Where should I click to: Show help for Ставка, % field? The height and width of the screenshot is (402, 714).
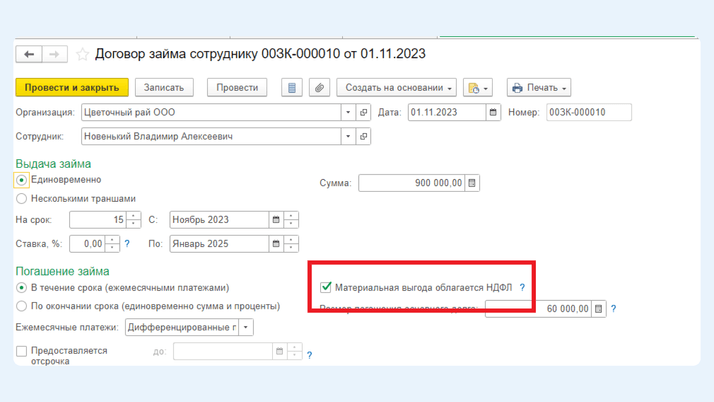(x=127, y=244)
